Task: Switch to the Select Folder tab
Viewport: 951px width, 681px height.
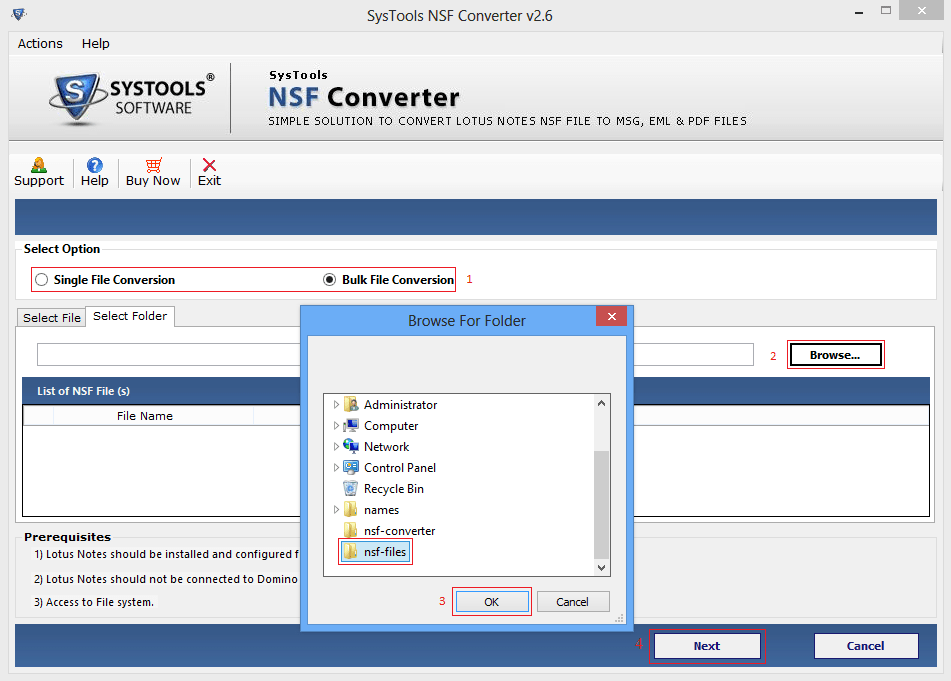Action: tap(130, 316)
